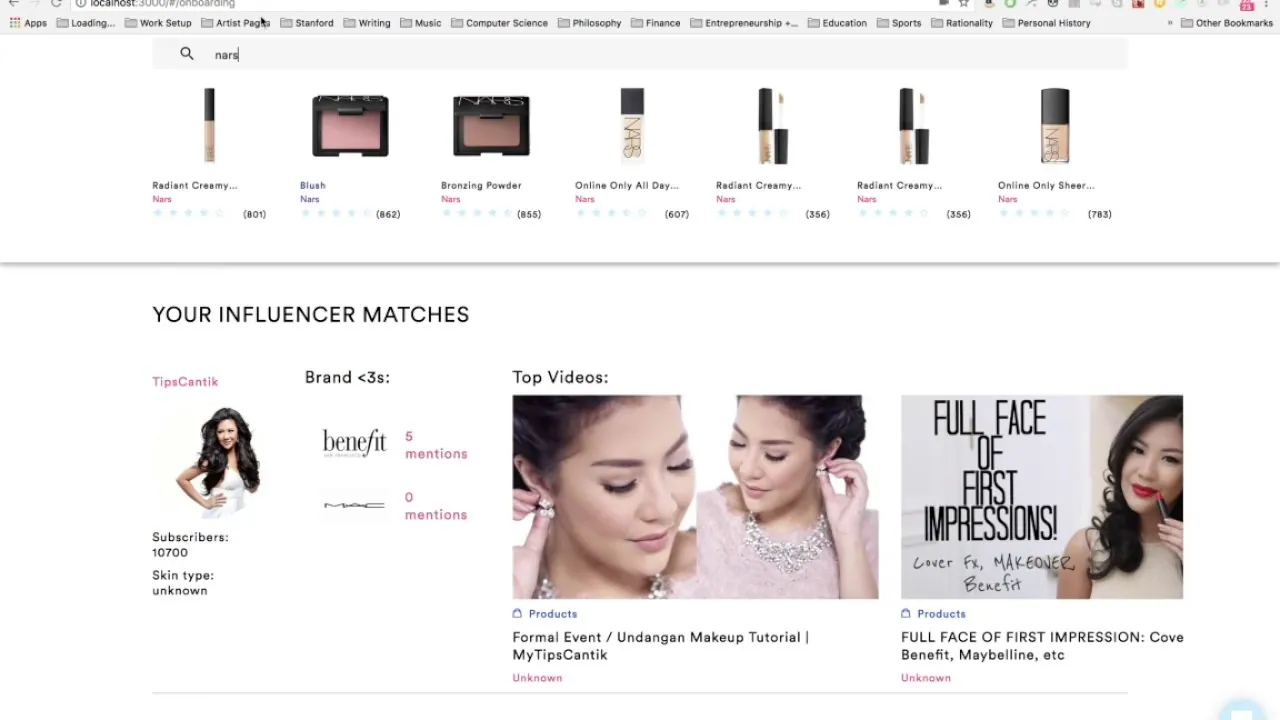Open the Blush product name link
1280x720 pixels.
[312, 185]
